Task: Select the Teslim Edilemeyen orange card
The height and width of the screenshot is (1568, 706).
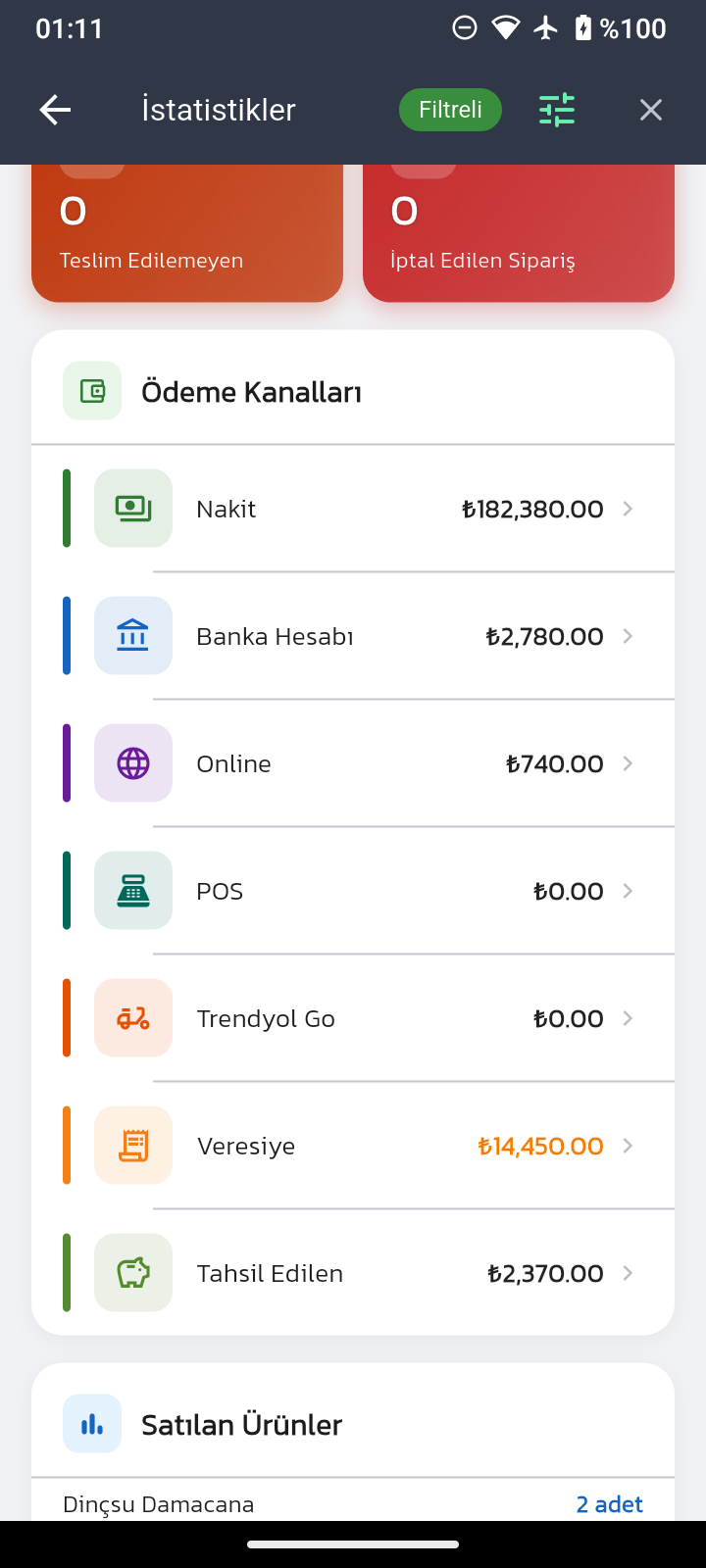Action: 187,235
